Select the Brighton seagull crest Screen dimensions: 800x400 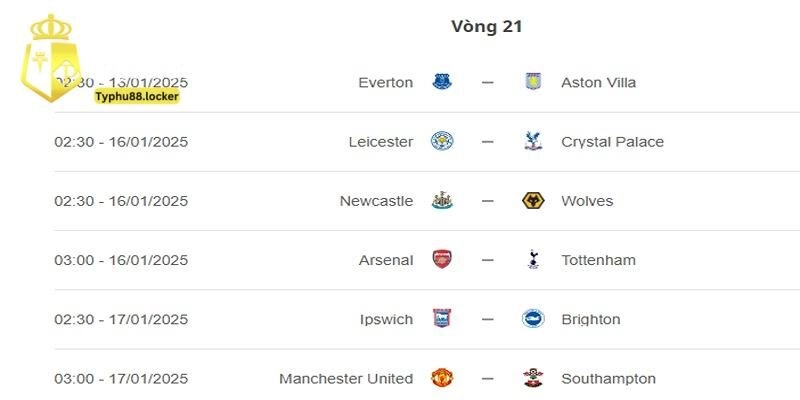[533, 319]
